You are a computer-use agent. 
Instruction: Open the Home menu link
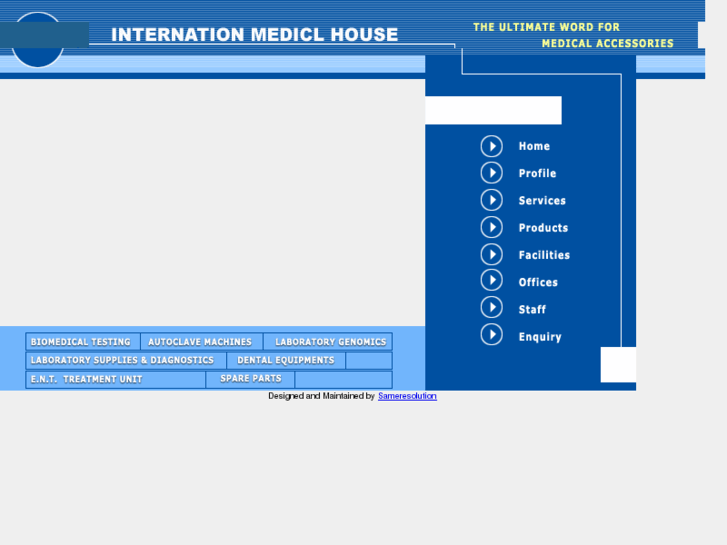click(534, 146)
